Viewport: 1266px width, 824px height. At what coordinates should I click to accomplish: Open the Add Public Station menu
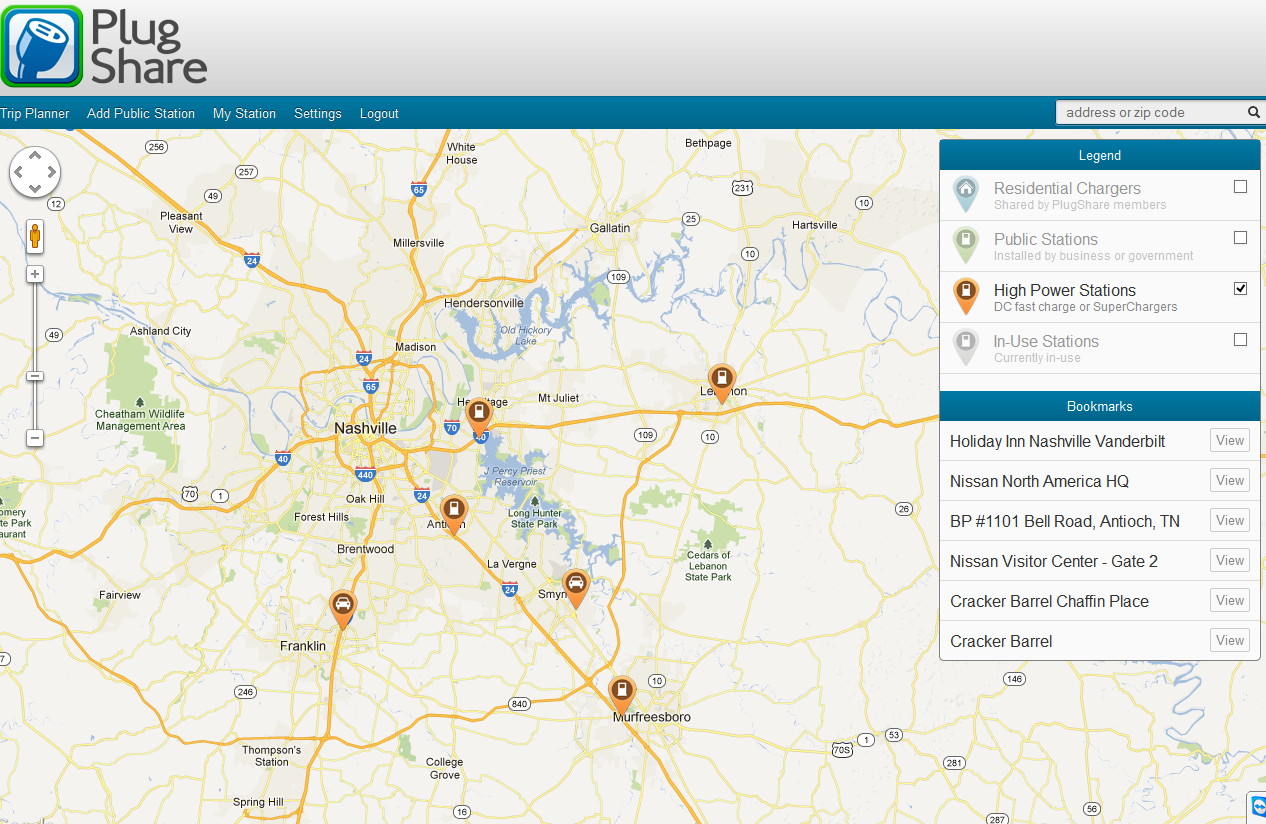(x=141, y=114)
